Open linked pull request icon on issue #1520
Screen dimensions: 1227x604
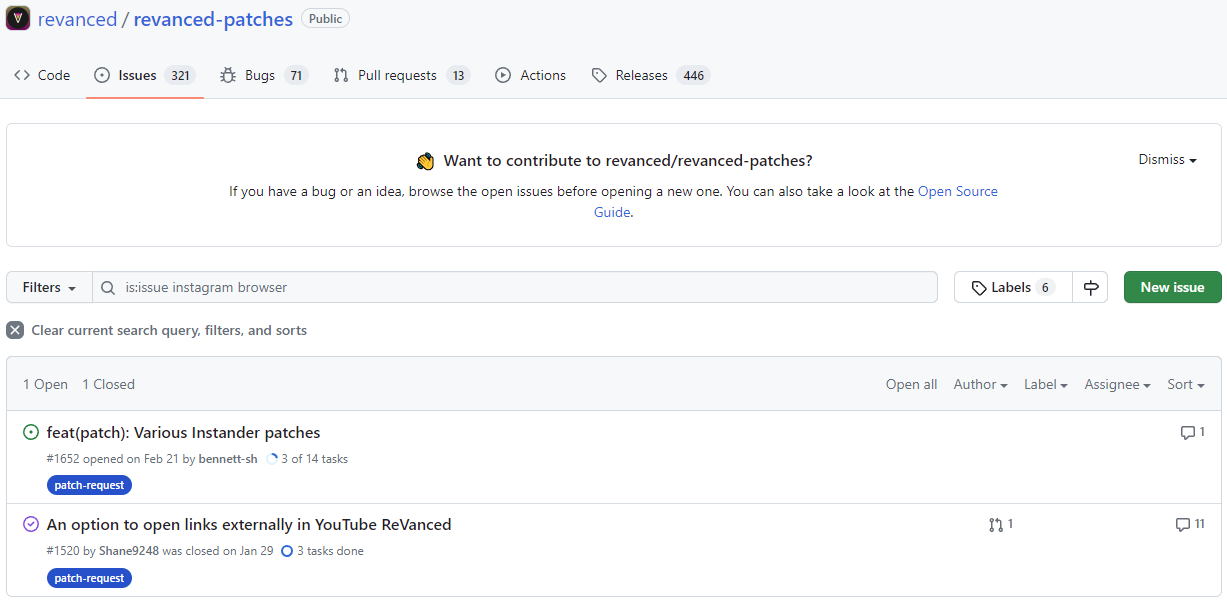[1000, 524]
